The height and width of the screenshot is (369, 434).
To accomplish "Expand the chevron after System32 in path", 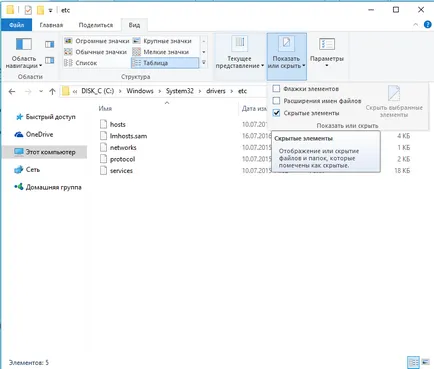I will coord(200,91).
